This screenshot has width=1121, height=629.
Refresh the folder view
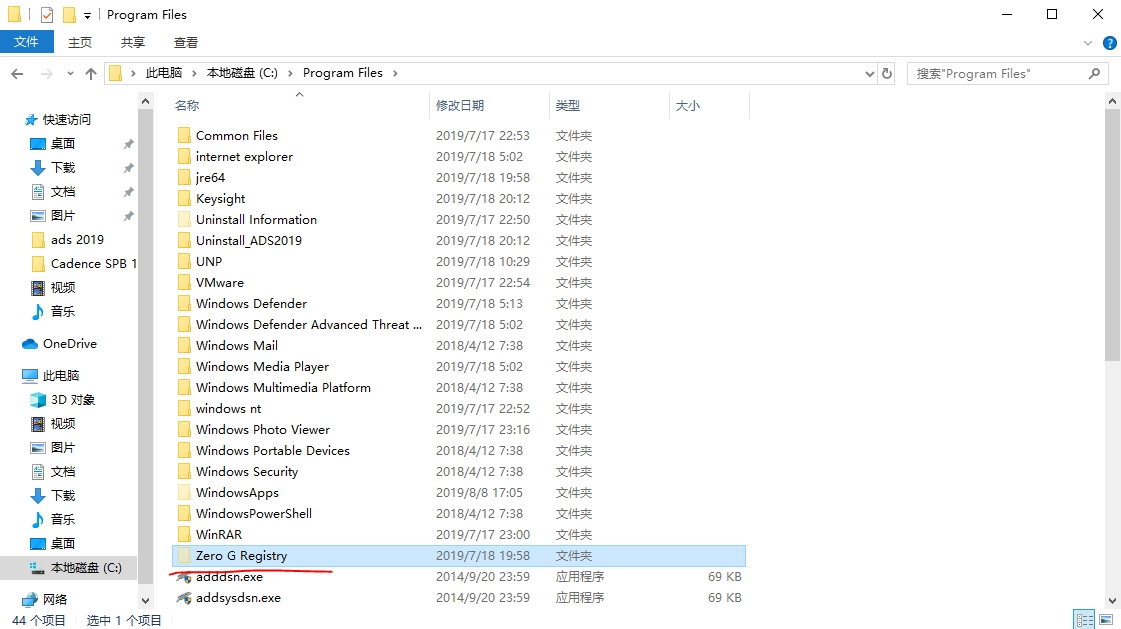(887, 74)
